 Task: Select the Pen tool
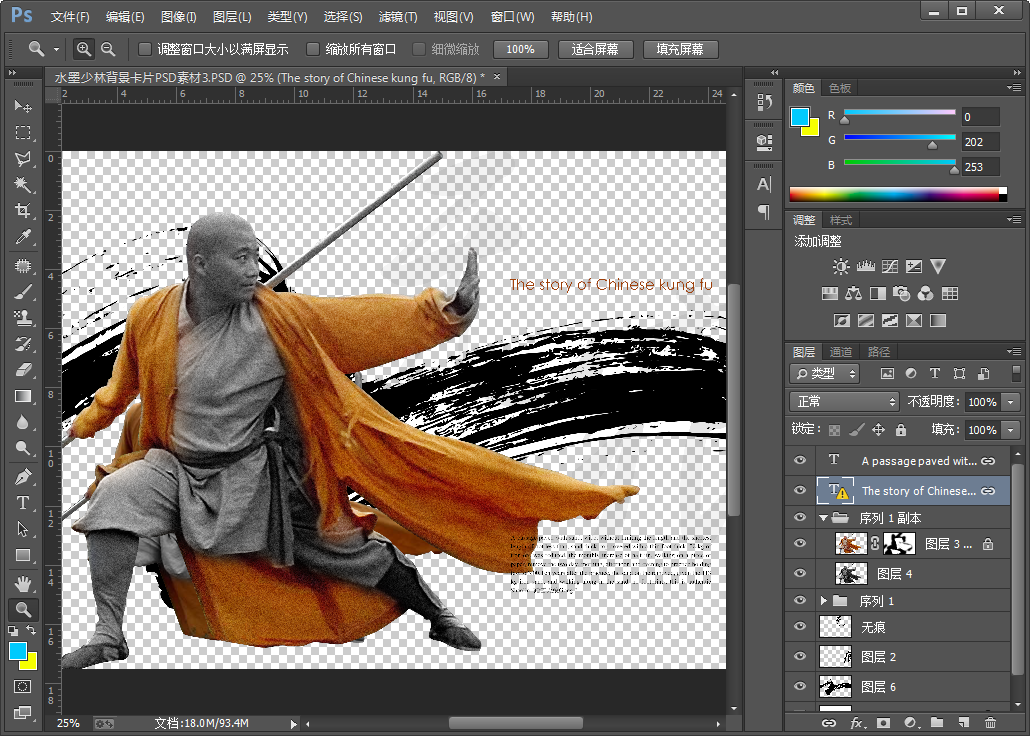23,477
